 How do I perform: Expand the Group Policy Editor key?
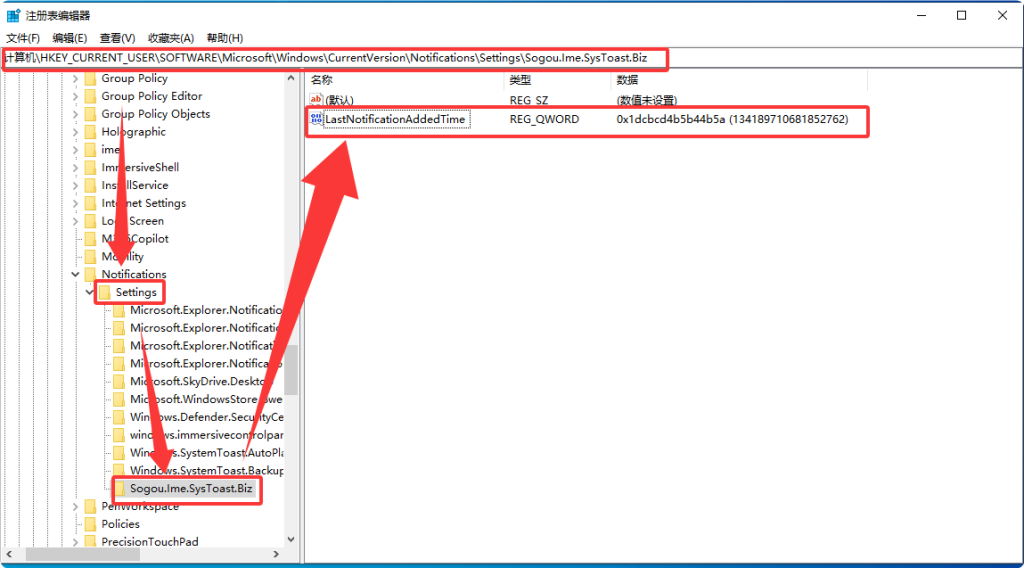point(75,96)
